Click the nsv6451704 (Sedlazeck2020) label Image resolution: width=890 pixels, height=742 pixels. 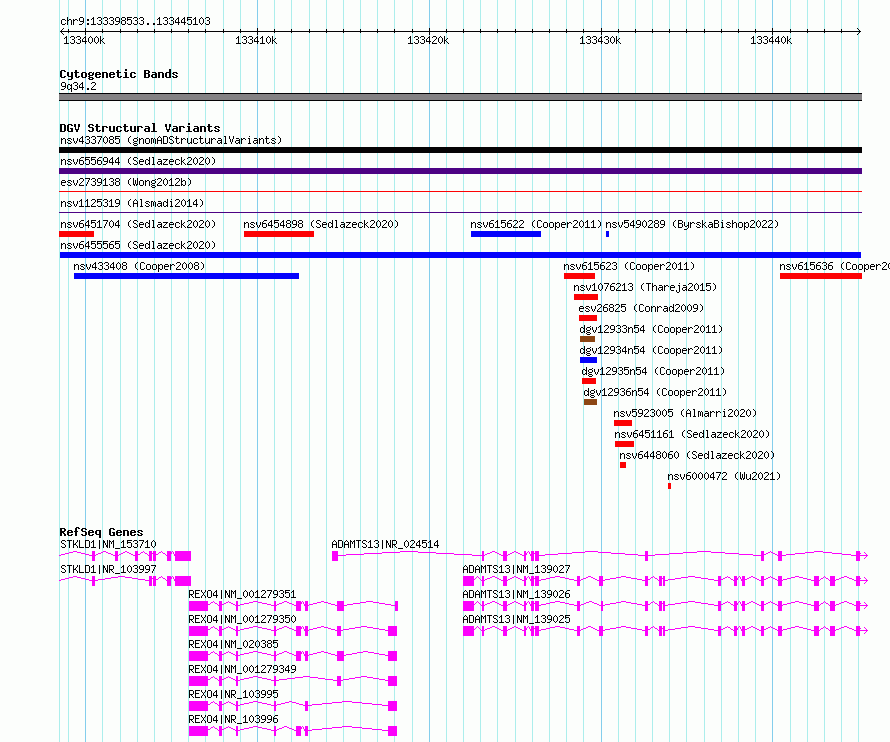(x=138, y=224)
